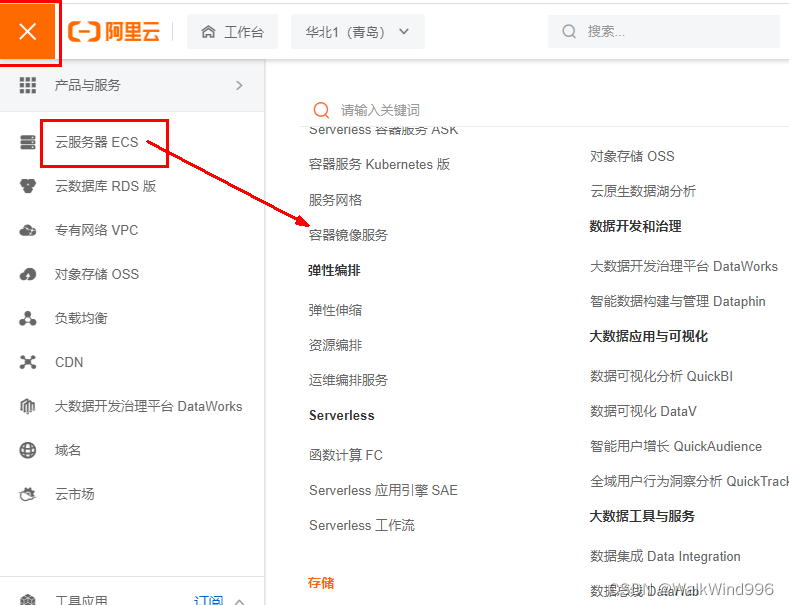The width and height of the screenshot is (789, 605).
Task: Click the 对象存储 OSS icon in sidebar
Action: (x=28, y=274)
